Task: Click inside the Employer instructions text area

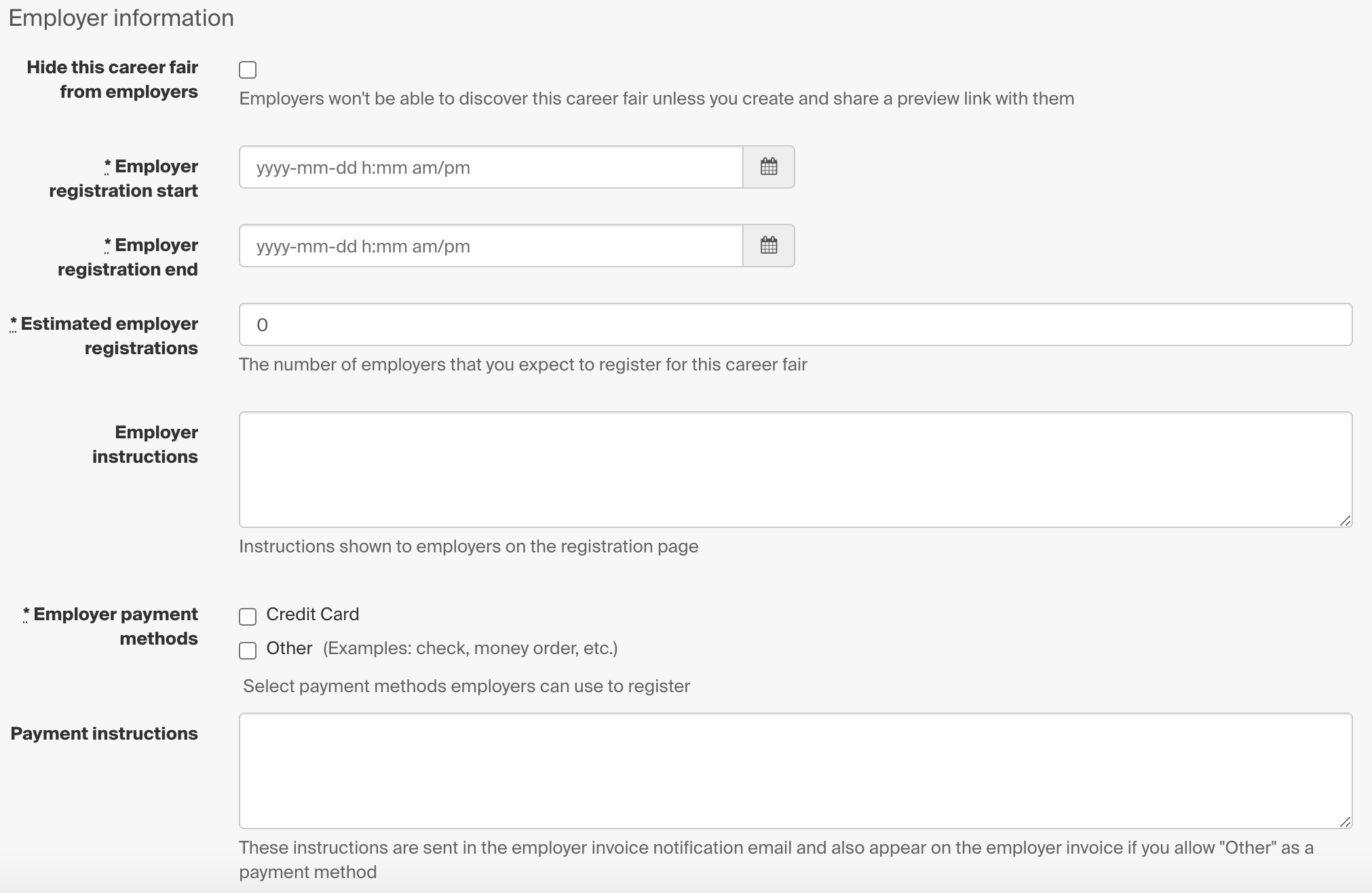Action: pyautogui.click(x=795, y=470)
